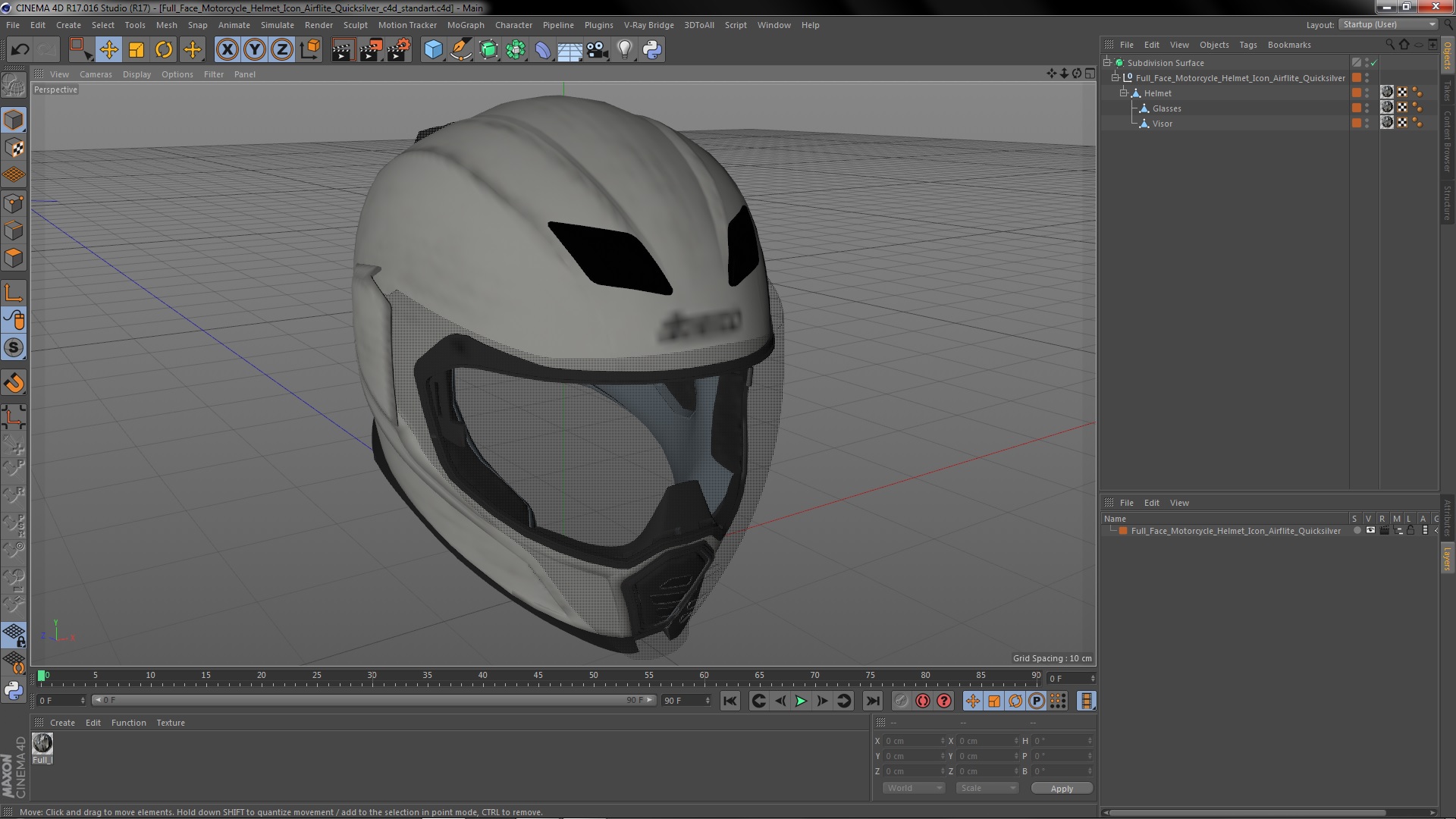Toggle Z axis lock

click(282, 50)
